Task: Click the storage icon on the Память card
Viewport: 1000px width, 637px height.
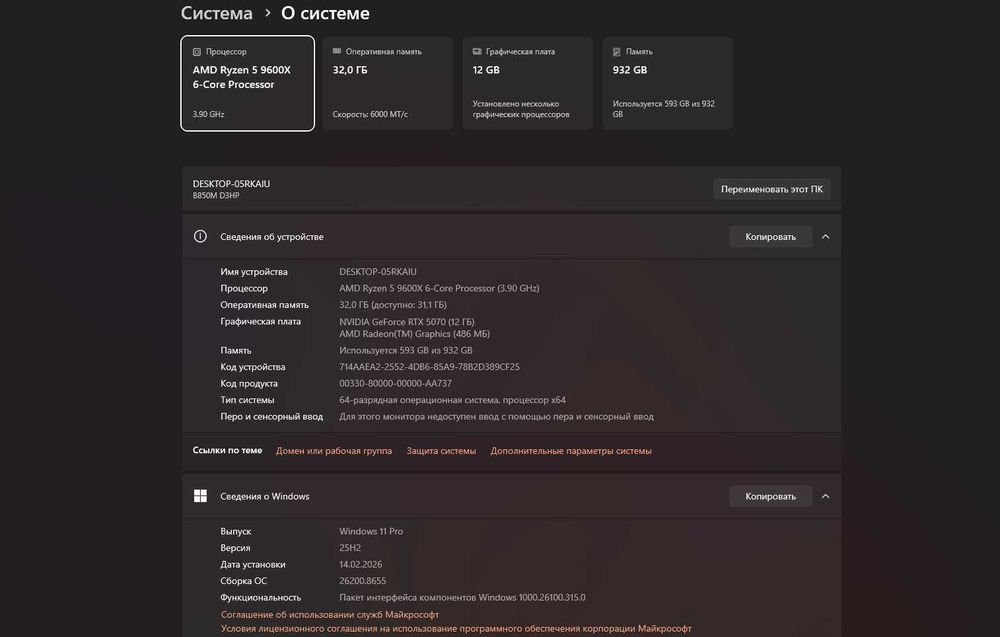Action: pyautogui.click(x=617, y=52)
